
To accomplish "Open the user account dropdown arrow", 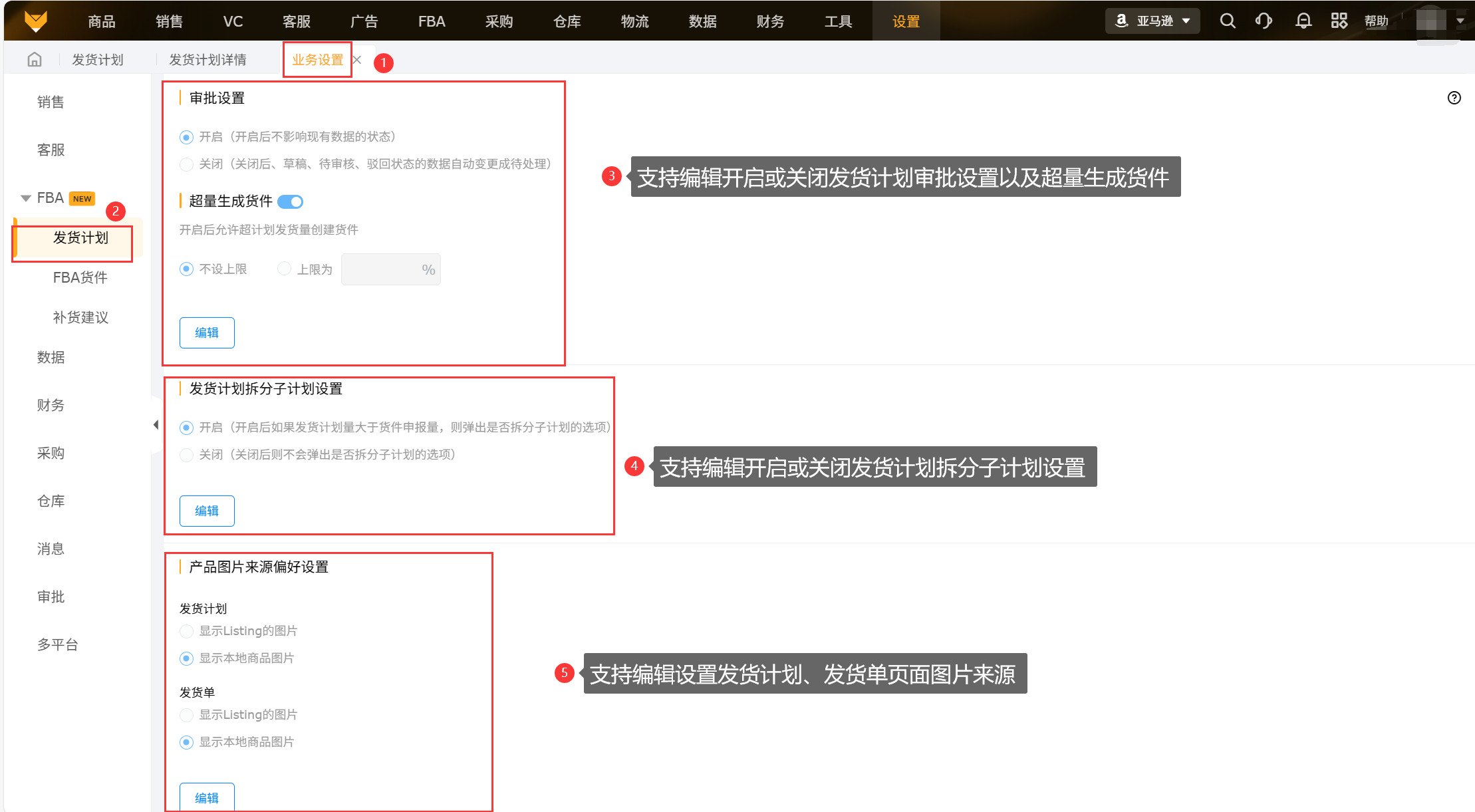I will pos(1460,21).
